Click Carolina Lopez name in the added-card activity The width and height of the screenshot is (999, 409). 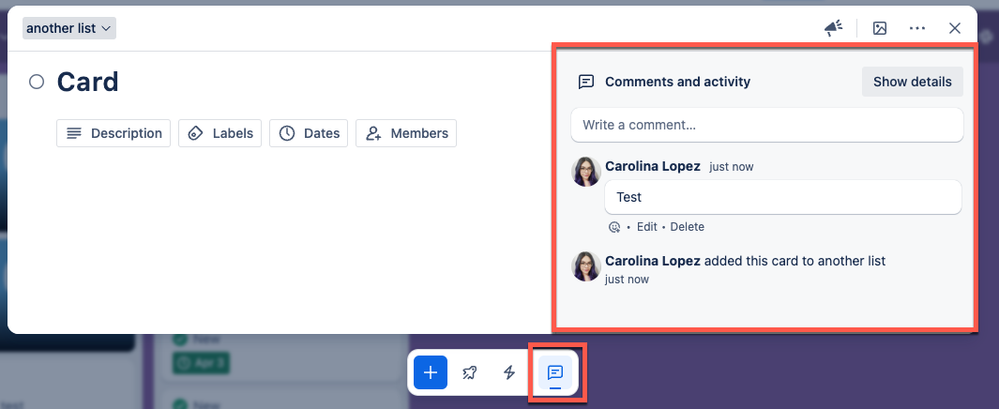[652, 261]
